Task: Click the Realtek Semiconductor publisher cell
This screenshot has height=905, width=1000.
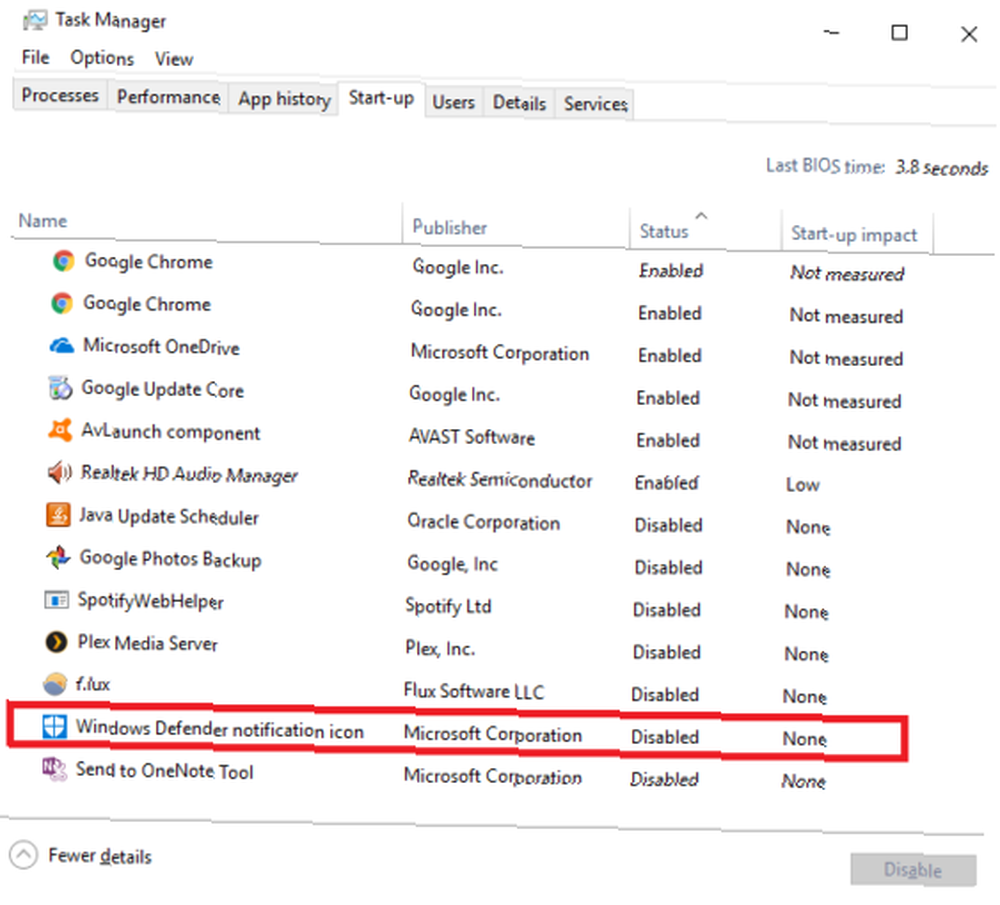Action: tap(499, 479)
